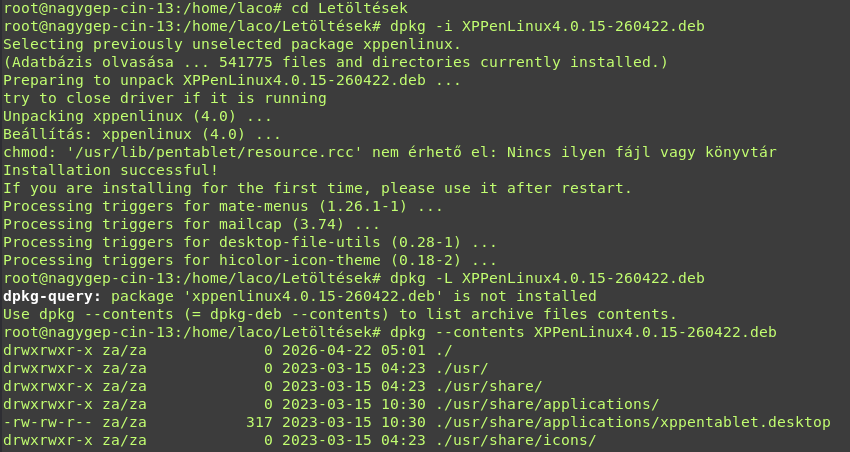The image size is (850, 452).
Task: Click the '/usr/lib/pentablet/resource.rcc' path in chmod error
Action: pos(214,152)
